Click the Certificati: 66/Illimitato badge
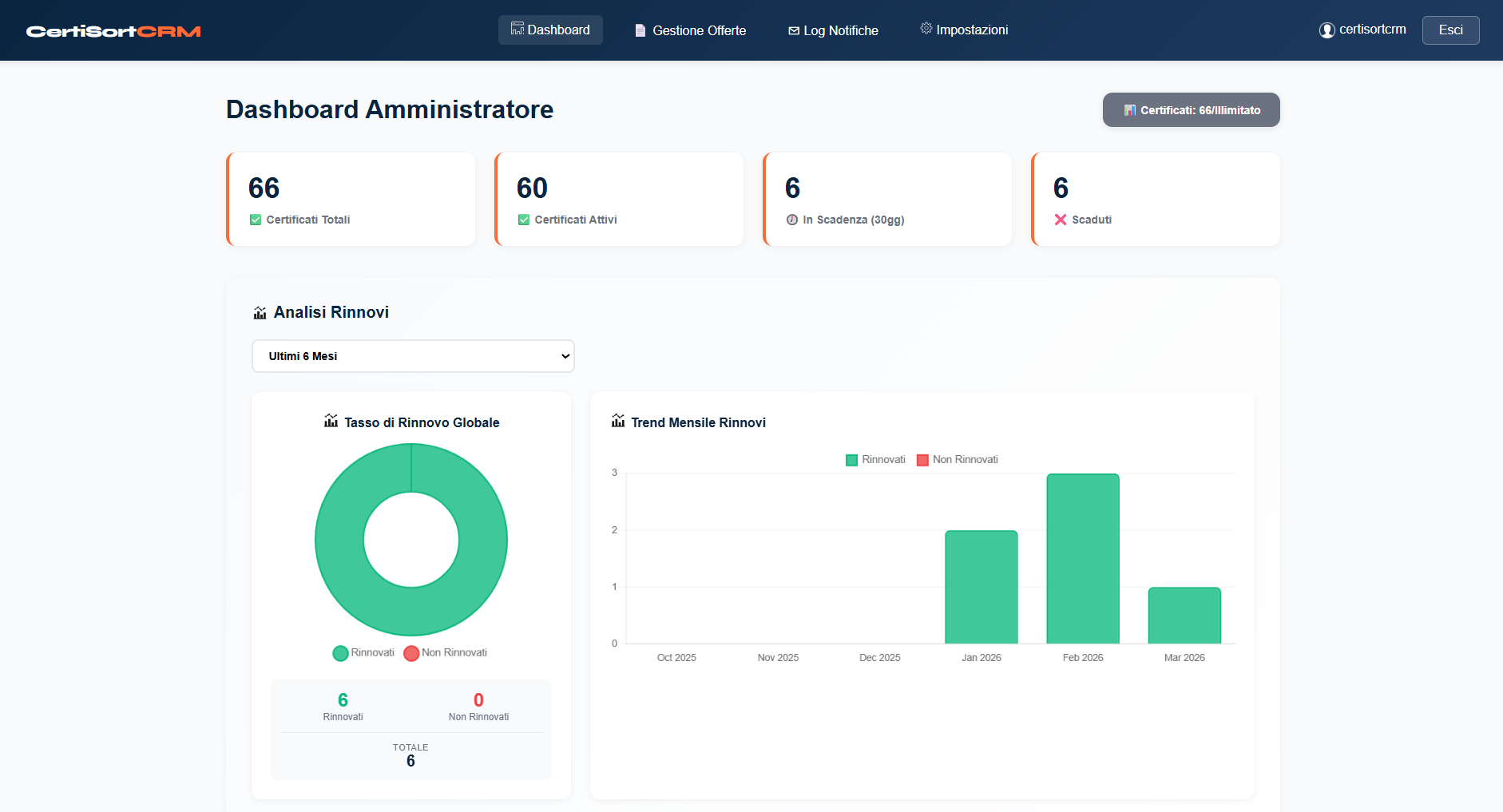 [1191, 109]
